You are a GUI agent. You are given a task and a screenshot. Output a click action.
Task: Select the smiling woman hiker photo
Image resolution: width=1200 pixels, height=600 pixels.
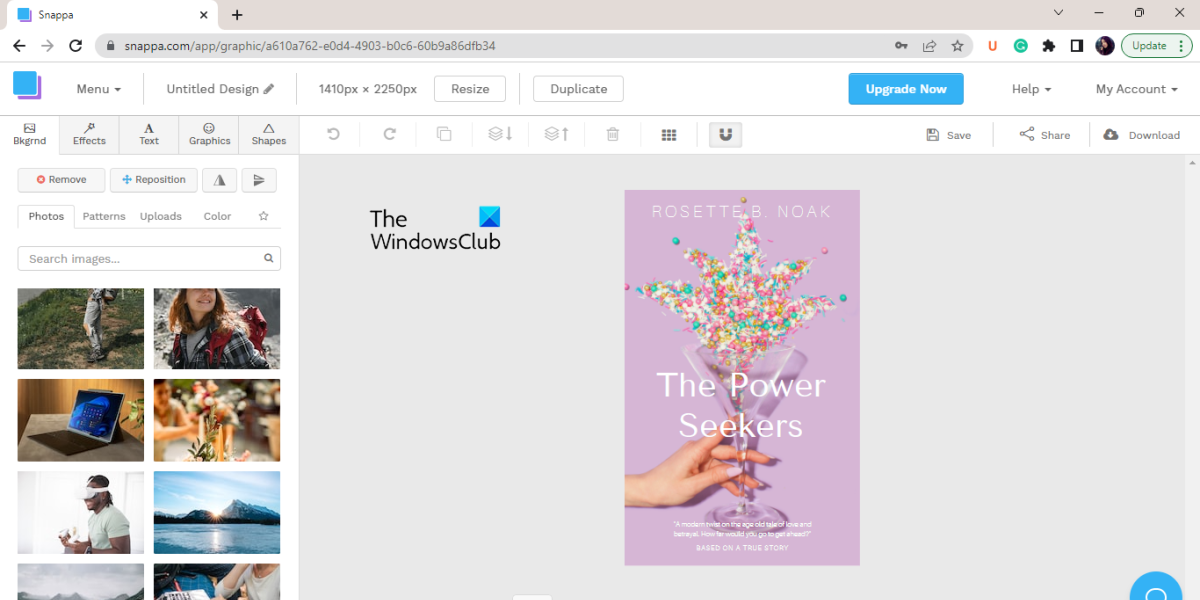click(x=217, y=329)
